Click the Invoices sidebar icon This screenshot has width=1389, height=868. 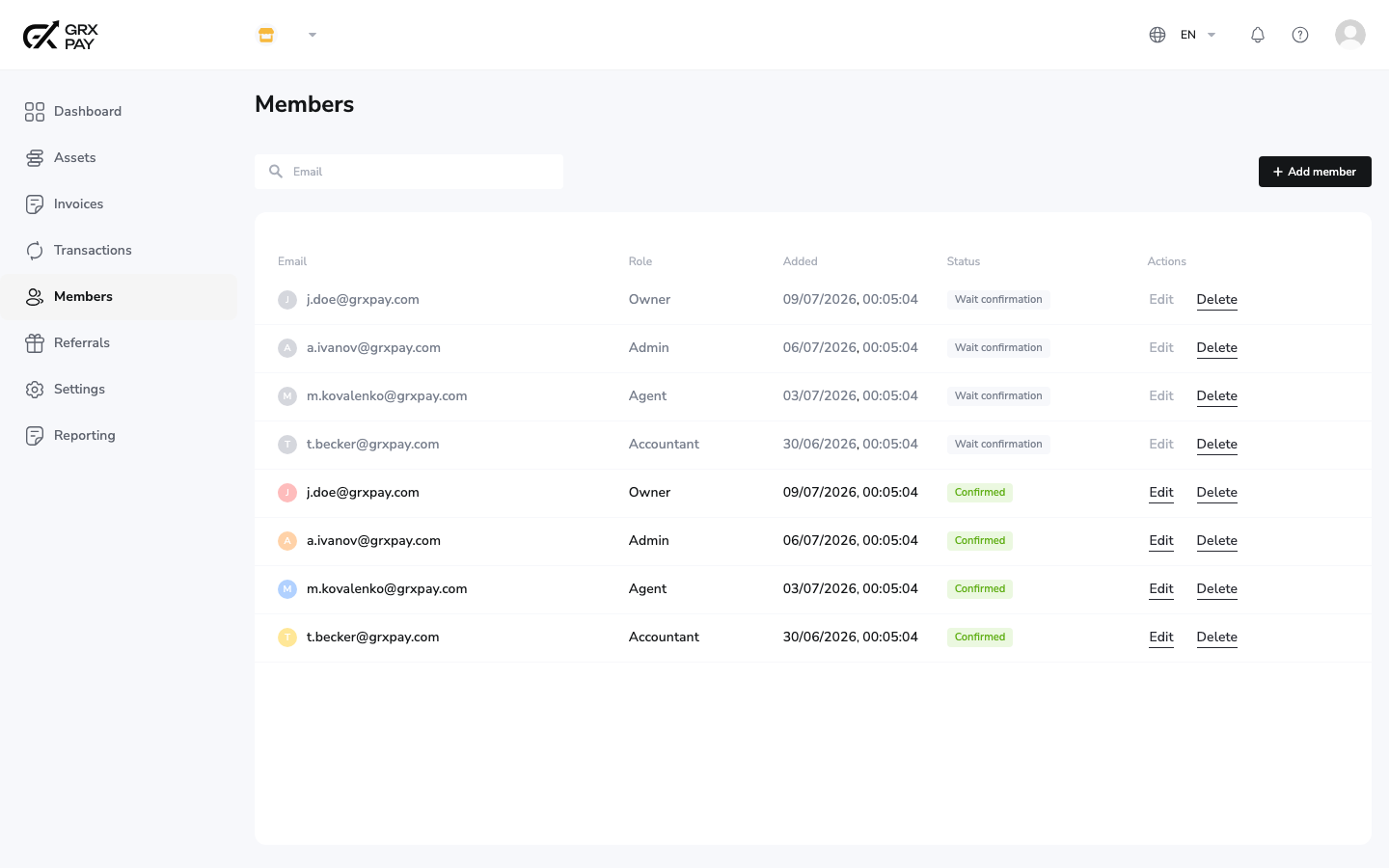tap(35, 204)
